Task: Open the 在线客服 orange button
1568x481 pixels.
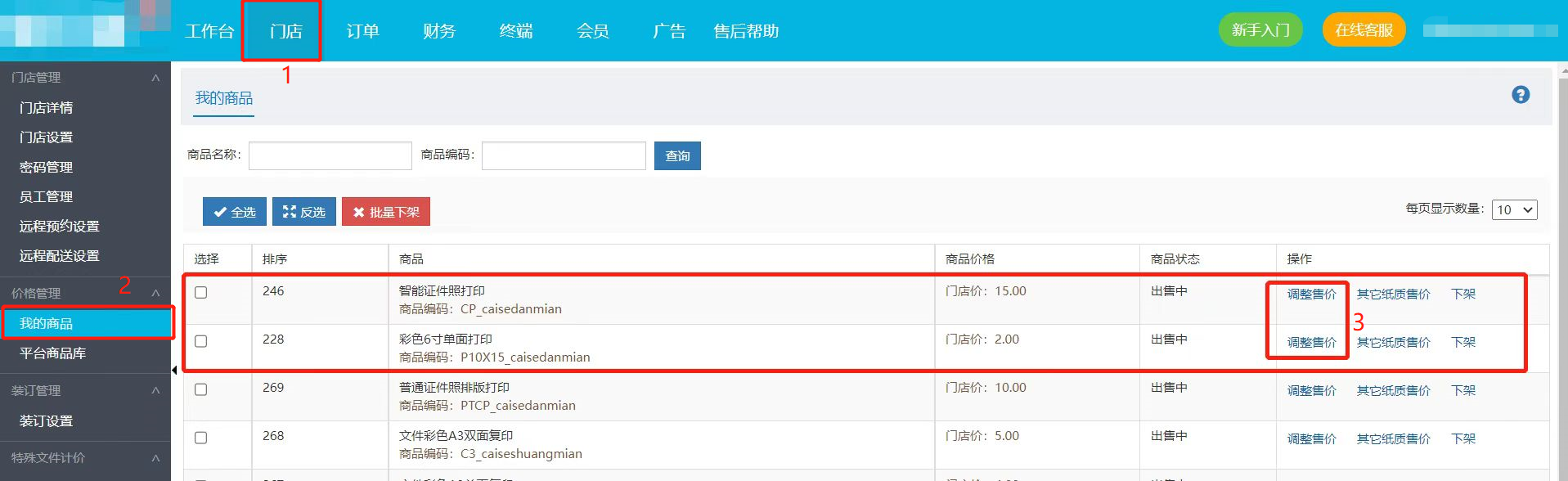Action: (1364, 30)
